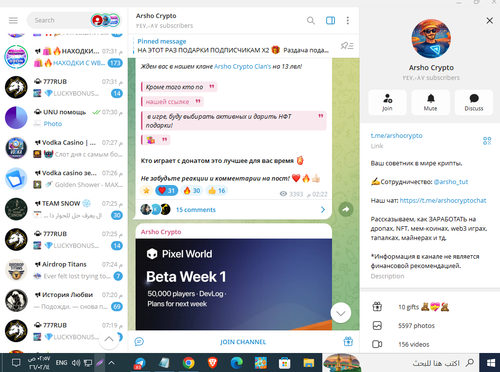Open the История Любви chat
The image size is (500, 372).
pos(63,301)
